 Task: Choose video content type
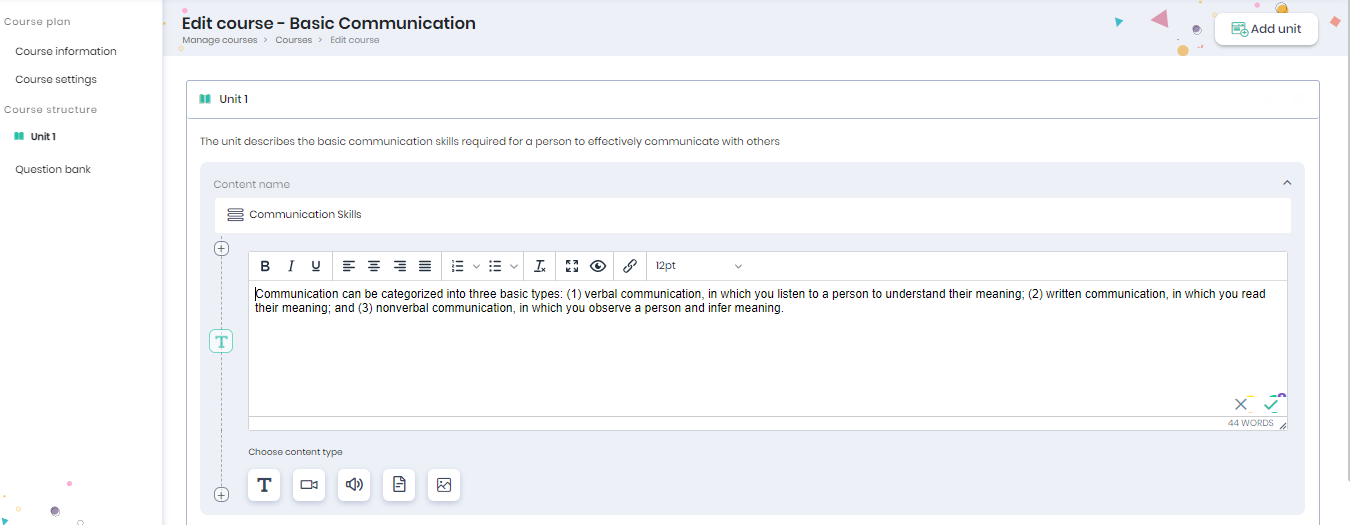309,485
